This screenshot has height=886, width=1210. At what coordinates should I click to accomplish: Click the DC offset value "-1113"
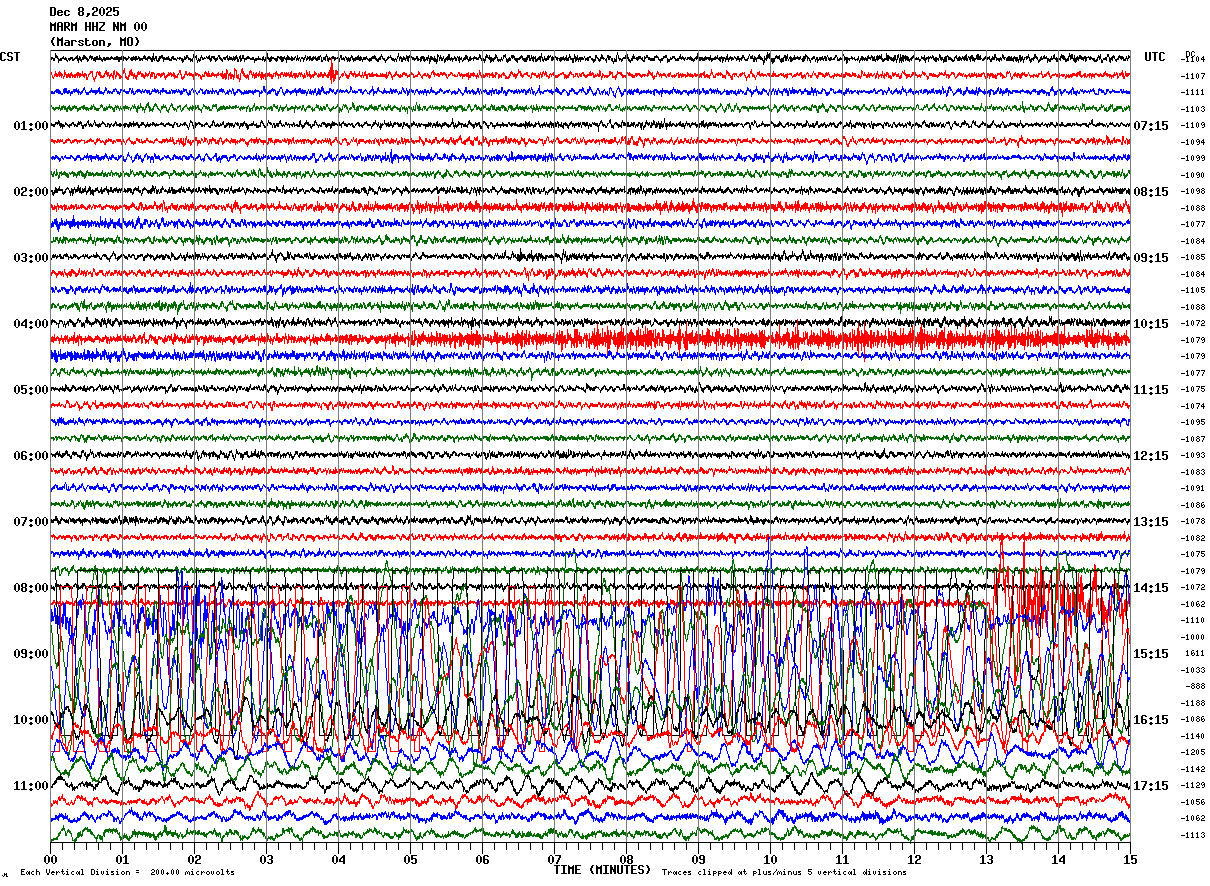[x=1193, y=835]
